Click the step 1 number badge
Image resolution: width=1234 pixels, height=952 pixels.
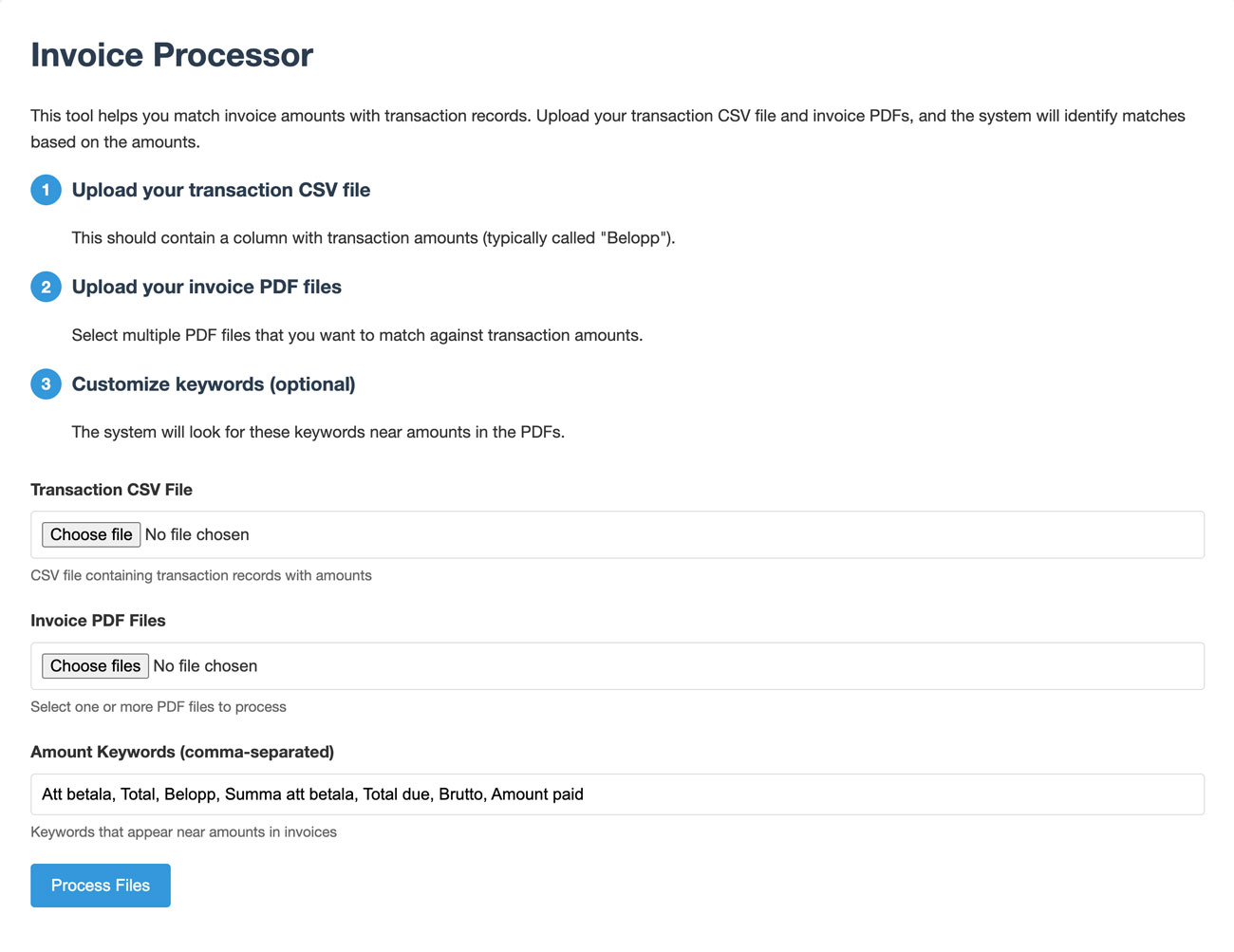(46, 190)
